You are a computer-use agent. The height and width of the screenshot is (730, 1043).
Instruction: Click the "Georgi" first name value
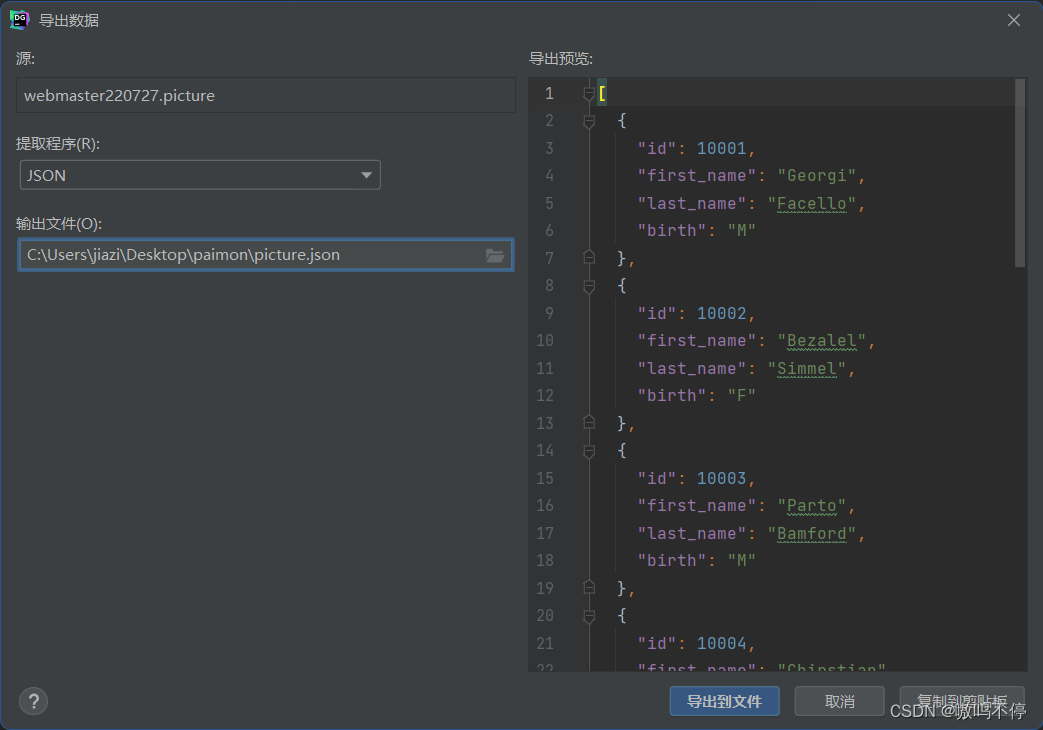(817, 176)
